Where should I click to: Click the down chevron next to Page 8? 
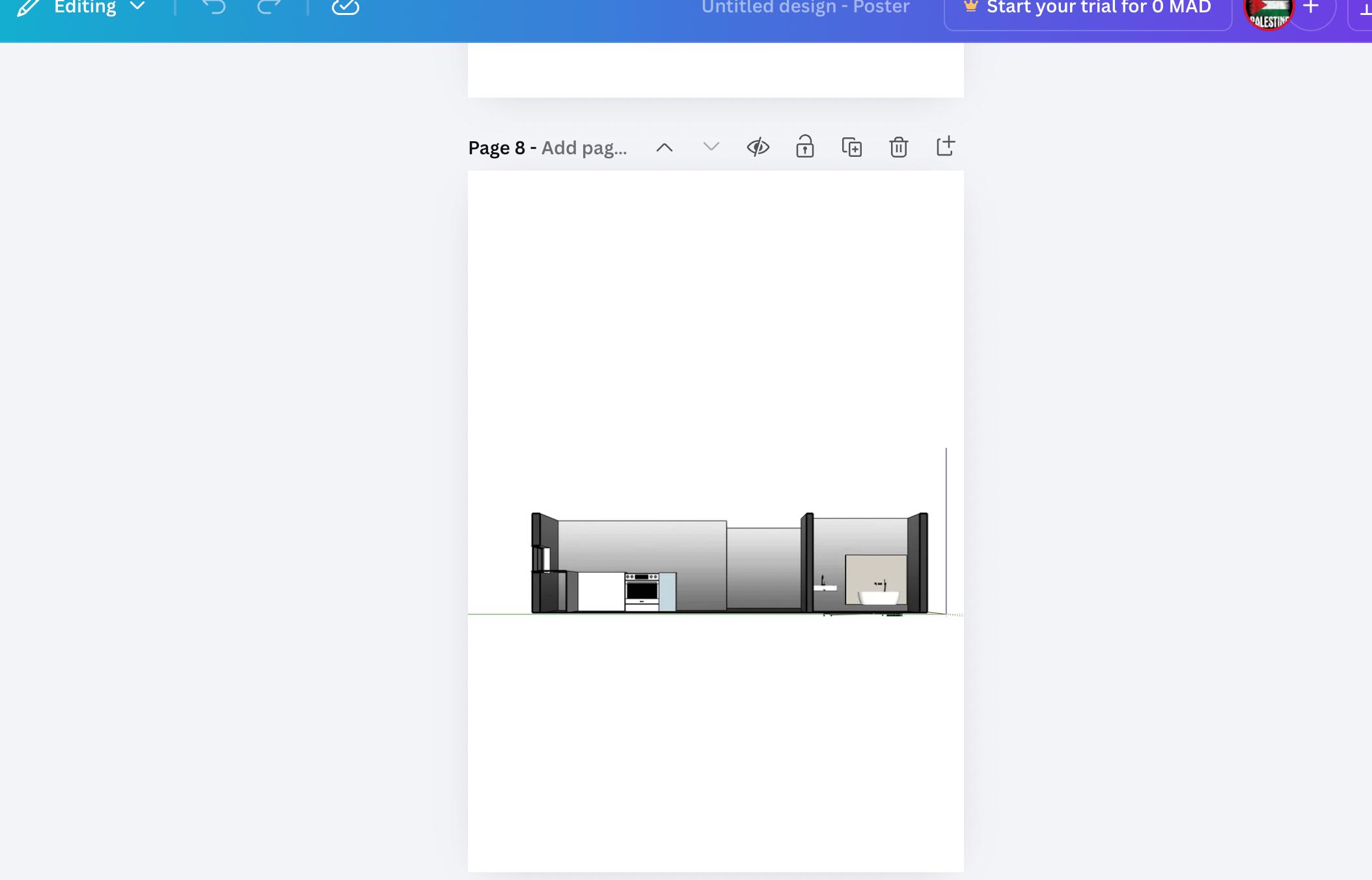(x=711, y=147)
